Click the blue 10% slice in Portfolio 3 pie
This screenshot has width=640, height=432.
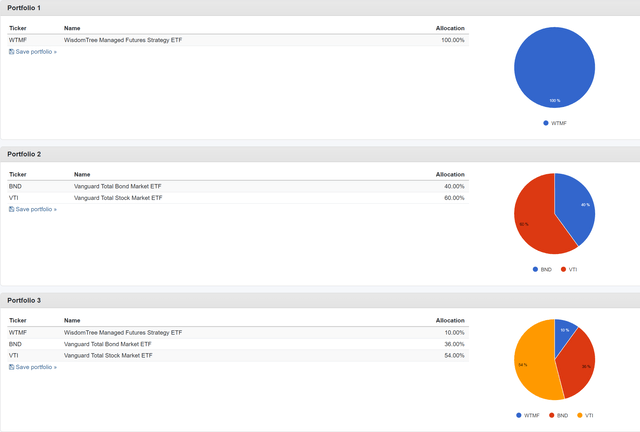tap(564, 335)
